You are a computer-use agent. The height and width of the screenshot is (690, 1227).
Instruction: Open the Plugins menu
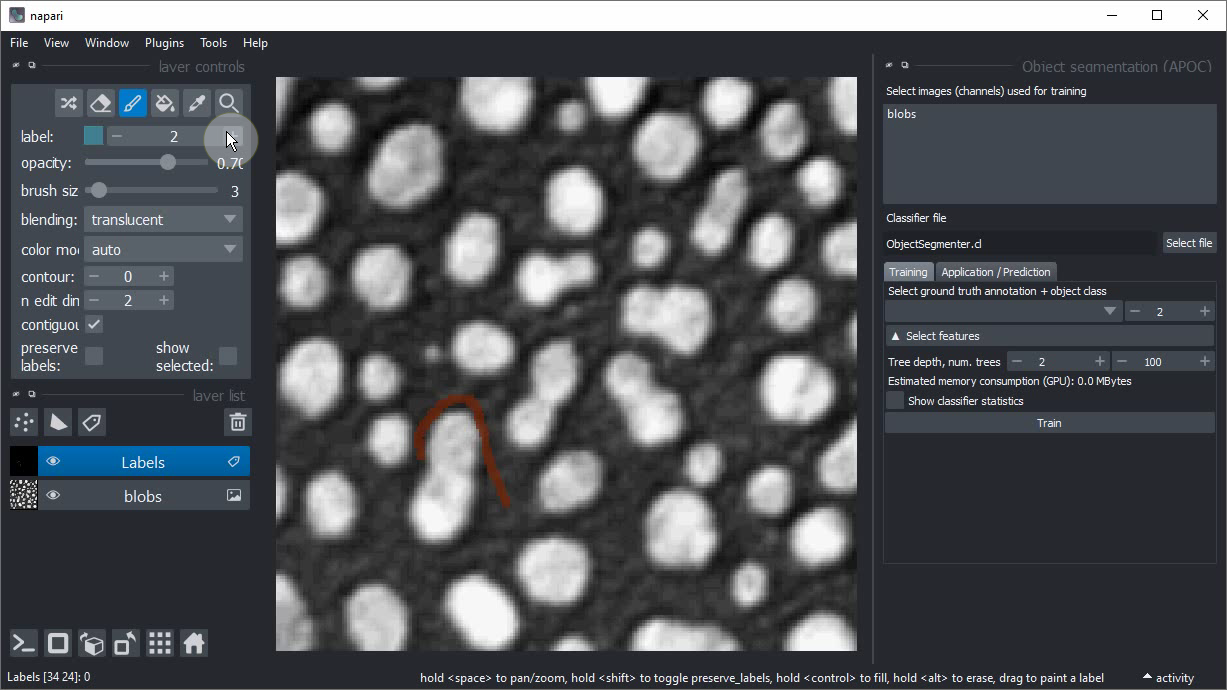click(164, 43)
